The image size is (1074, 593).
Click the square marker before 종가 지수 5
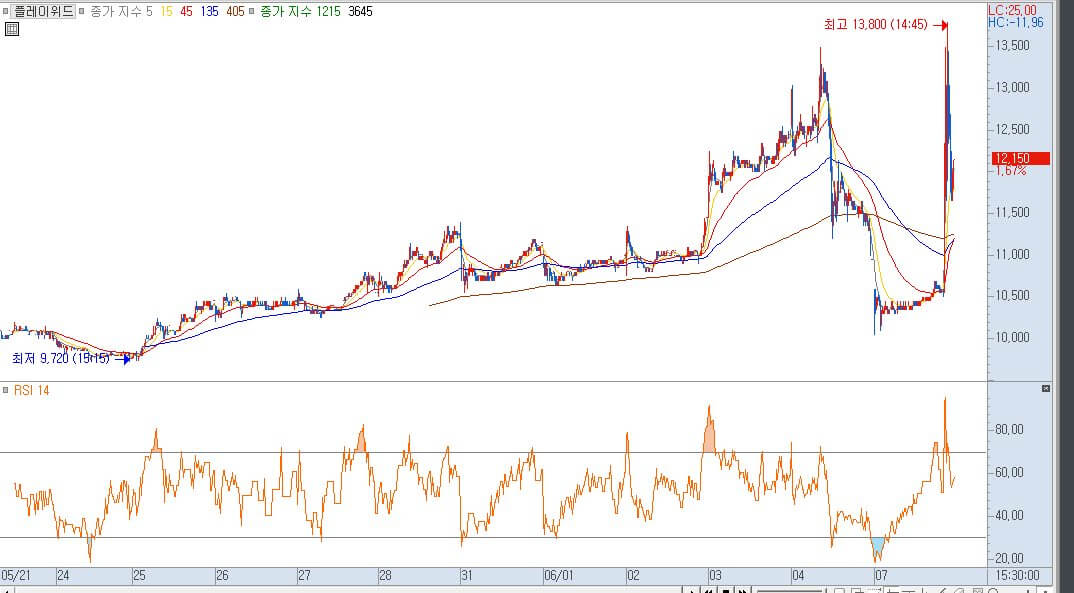82,11
